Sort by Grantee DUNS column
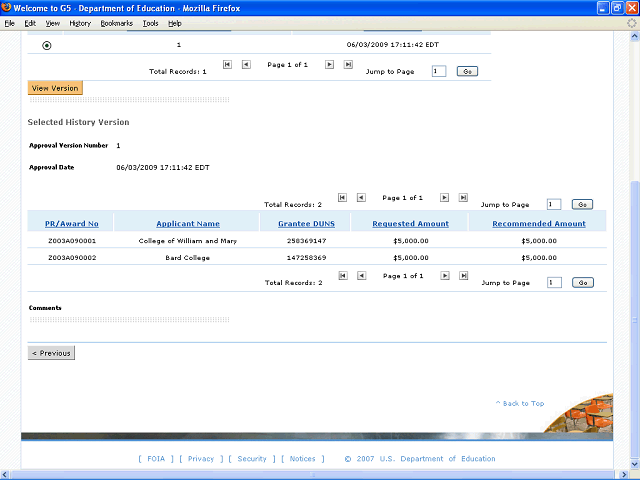Viewport: 640px width, 480px height. coord(307,224)
